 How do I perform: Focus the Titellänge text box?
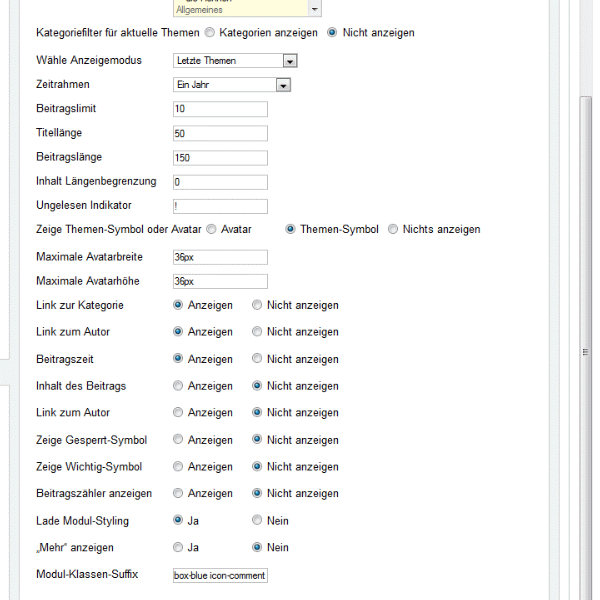coord(220,134)
